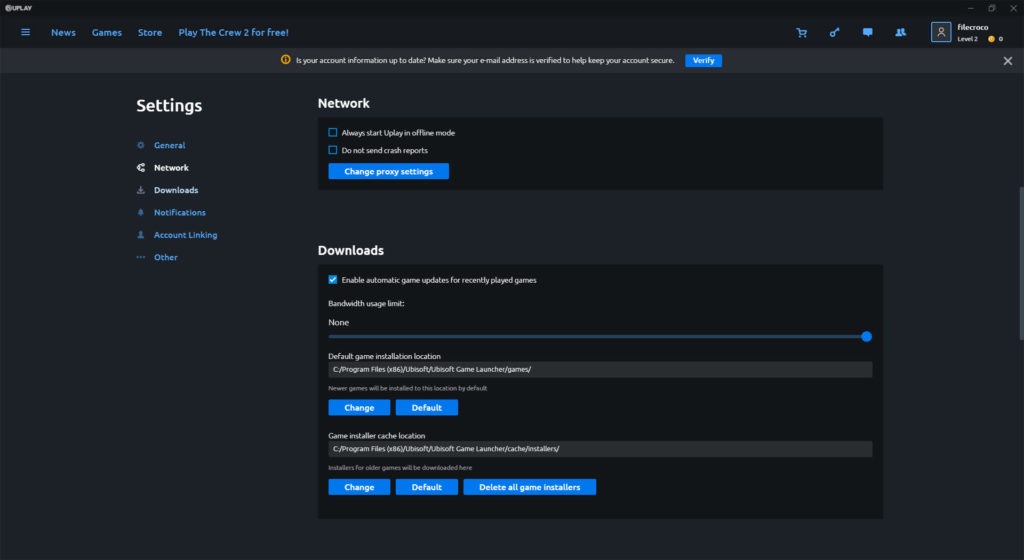Select Other settings section
This screenshot has width=1024, height=560.
(x=165, y=257)
